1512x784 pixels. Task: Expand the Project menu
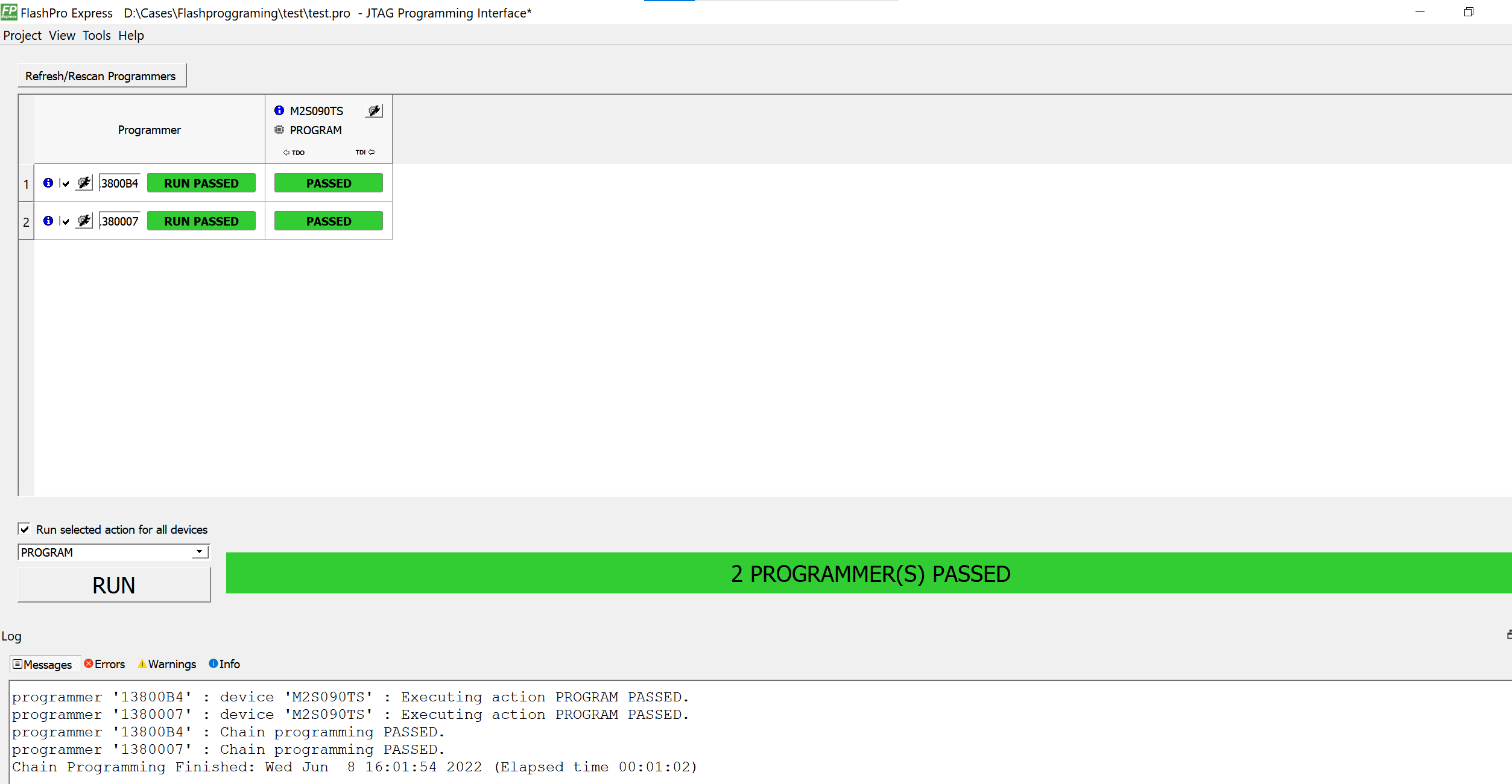(x=22, y=35)
